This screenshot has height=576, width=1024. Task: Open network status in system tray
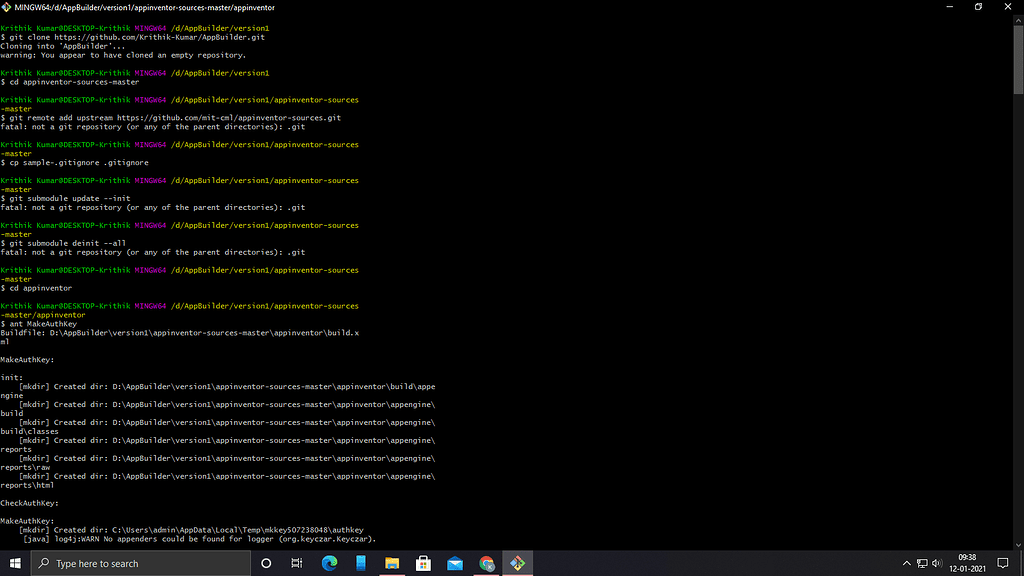(922, 564)
